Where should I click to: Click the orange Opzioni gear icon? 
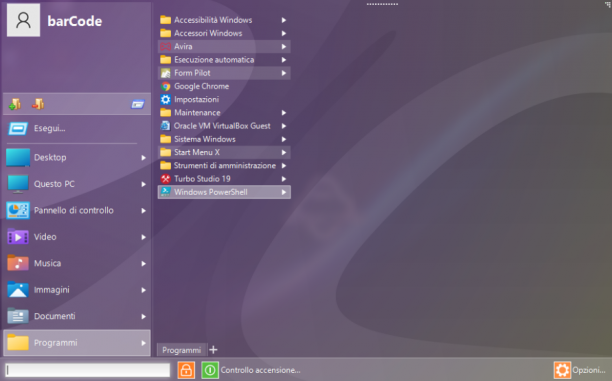pos(562,370)
